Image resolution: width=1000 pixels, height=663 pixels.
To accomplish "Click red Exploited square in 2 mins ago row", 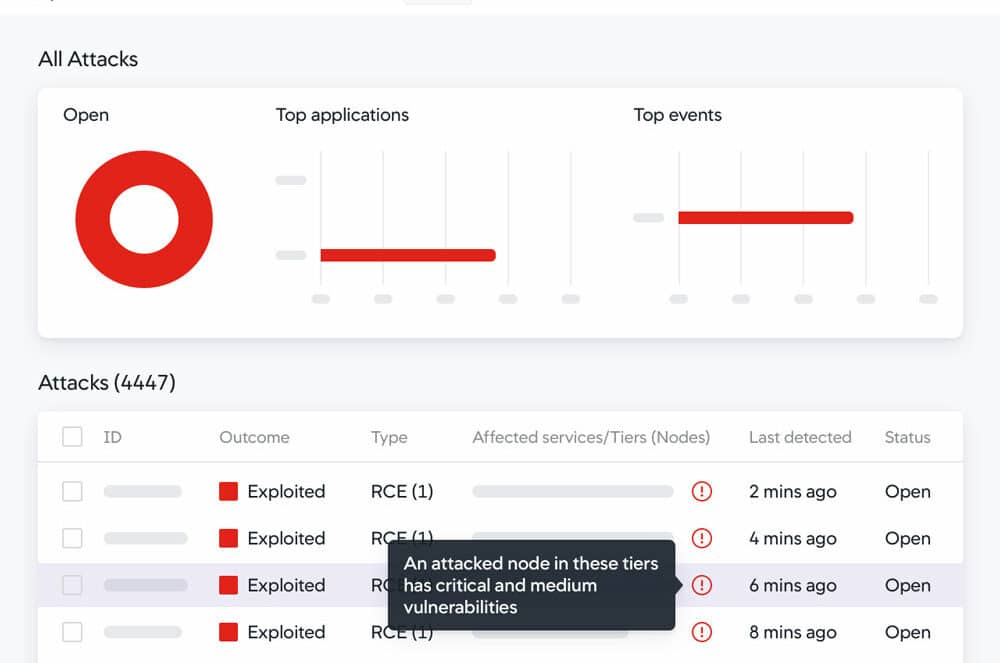I will (x=228, y=492).
